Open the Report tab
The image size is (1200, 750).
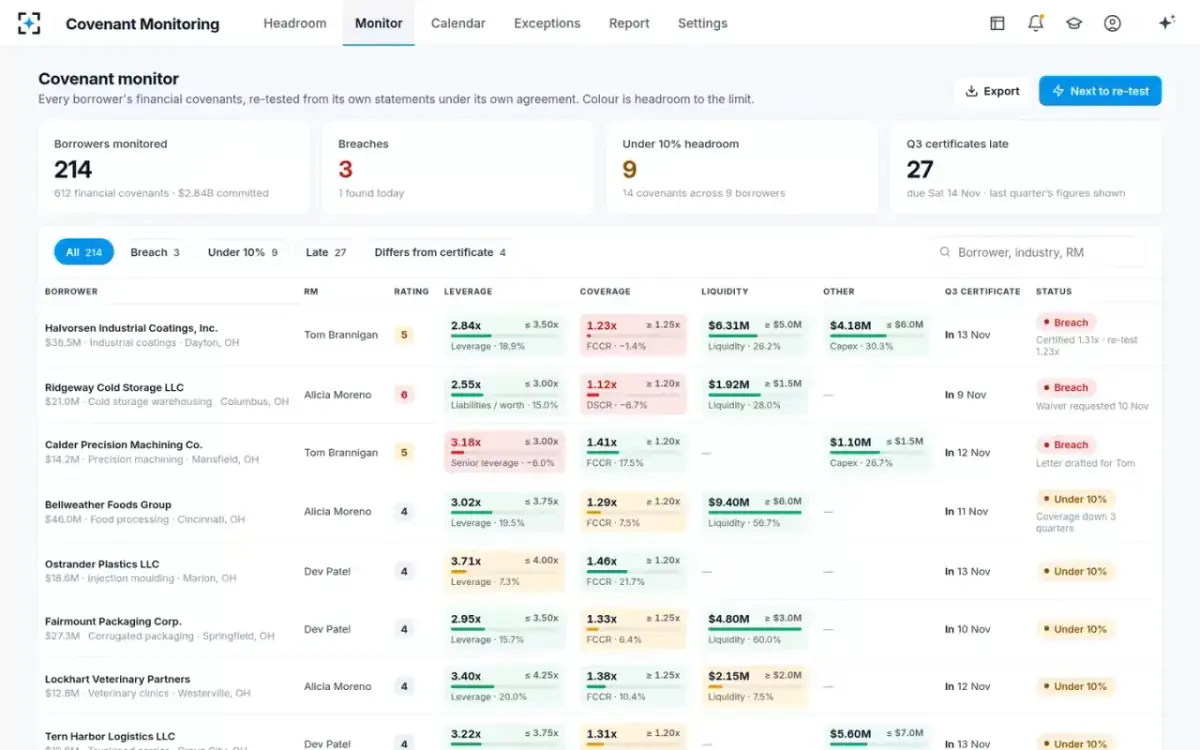pyautogui.click(x=629, y=23)
